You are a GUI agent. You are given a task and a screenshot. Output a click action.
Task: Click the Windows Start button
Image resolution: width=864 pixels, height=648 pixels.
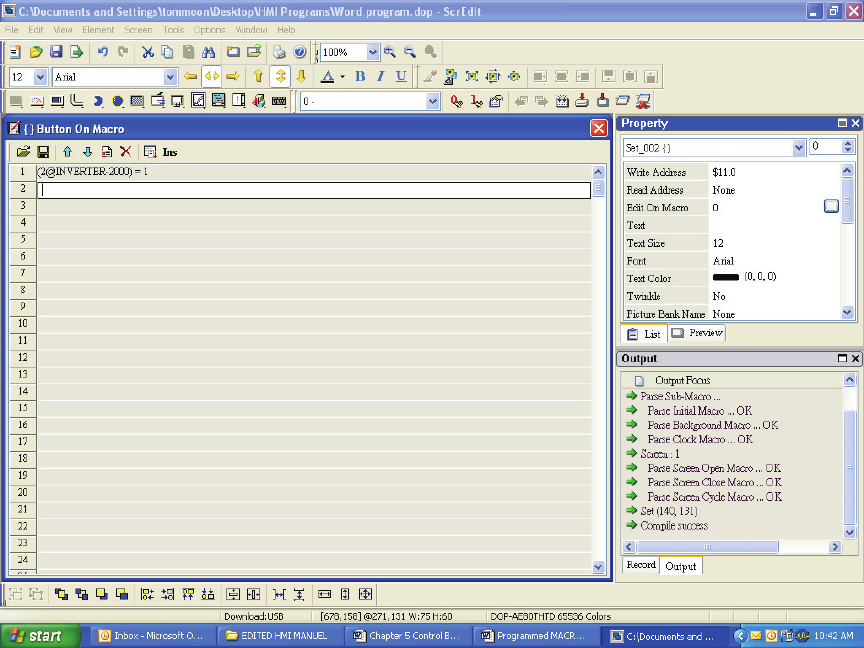(x=36, y=636)
